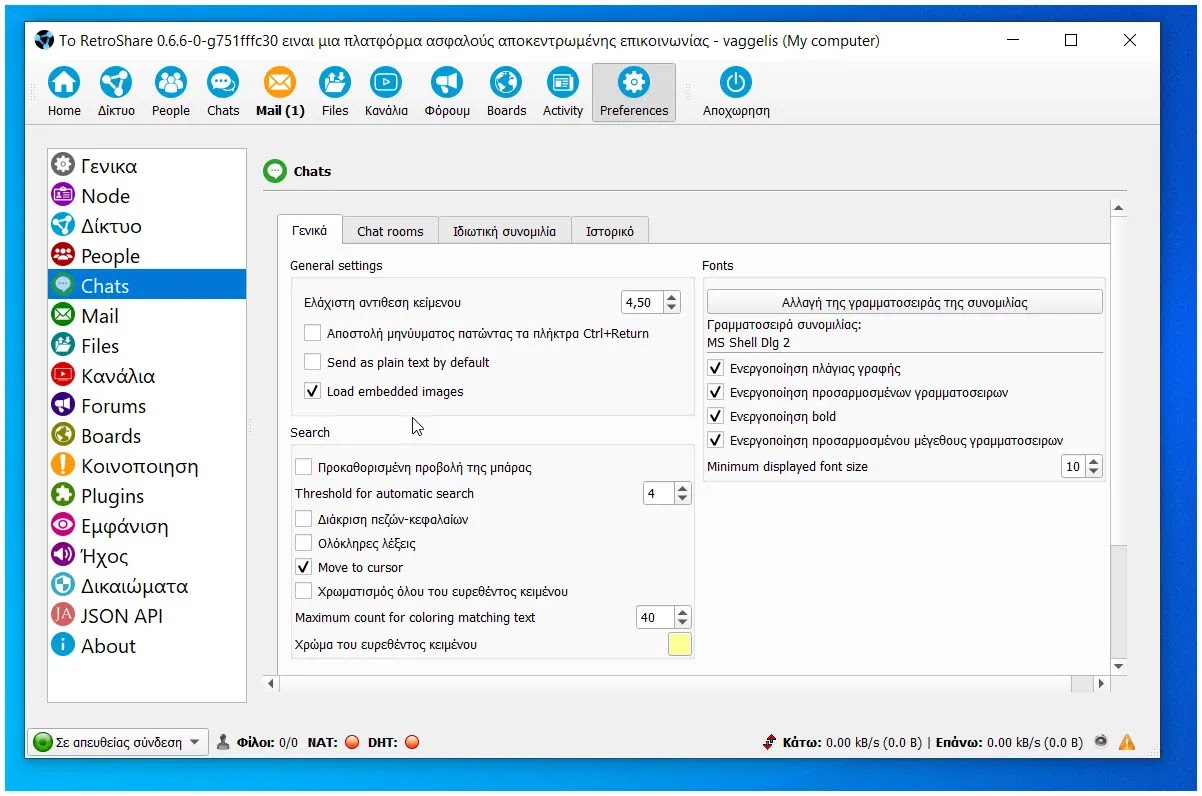Select Boards in the settings sidebar
Viewport: 1202px width, 796px height.
click(147, 436)
